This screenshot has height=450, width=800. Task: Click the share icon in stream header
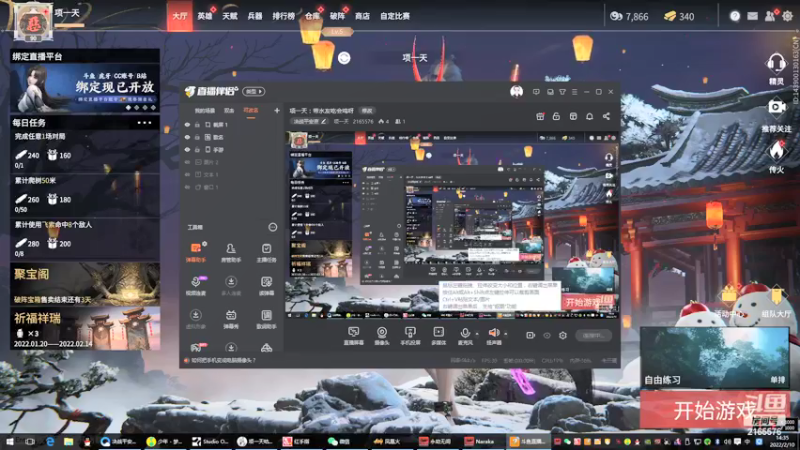[606, 116]
